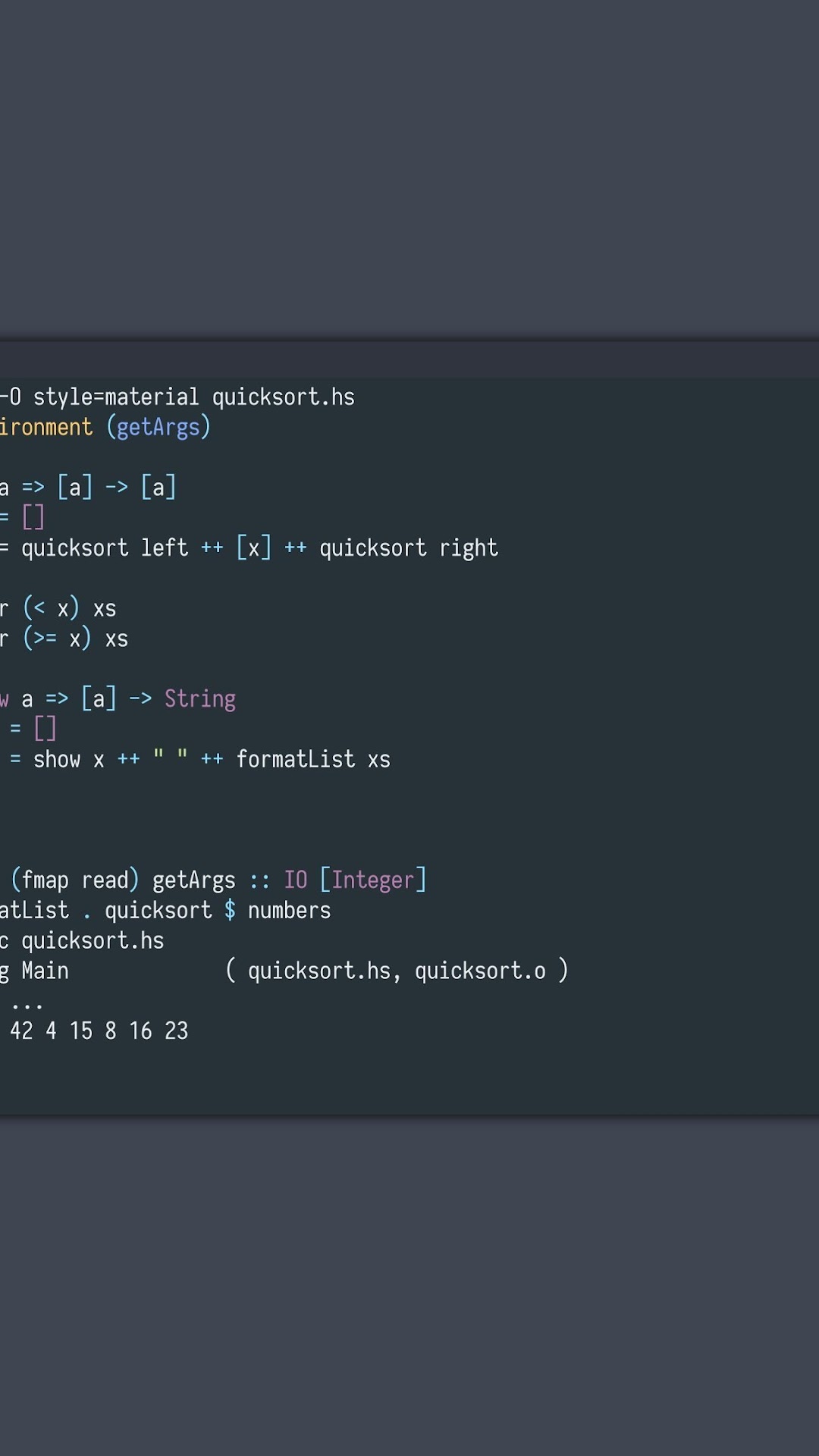This screenshot has width=819, height=1456.
Task: Click 'show x' in formatList definition
Action: click(69, 759)
